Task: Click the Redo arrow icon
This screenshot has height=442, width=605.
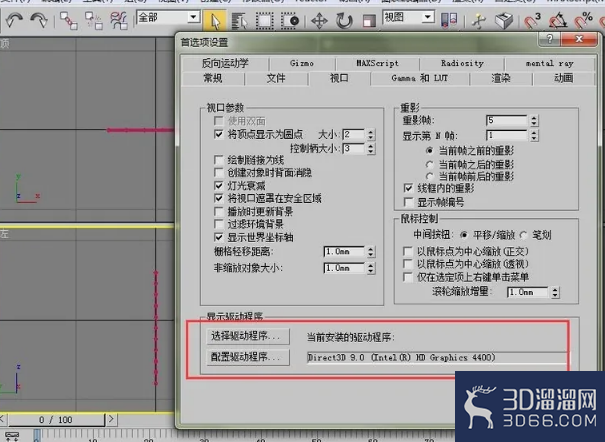Action: tap(39, 20)
